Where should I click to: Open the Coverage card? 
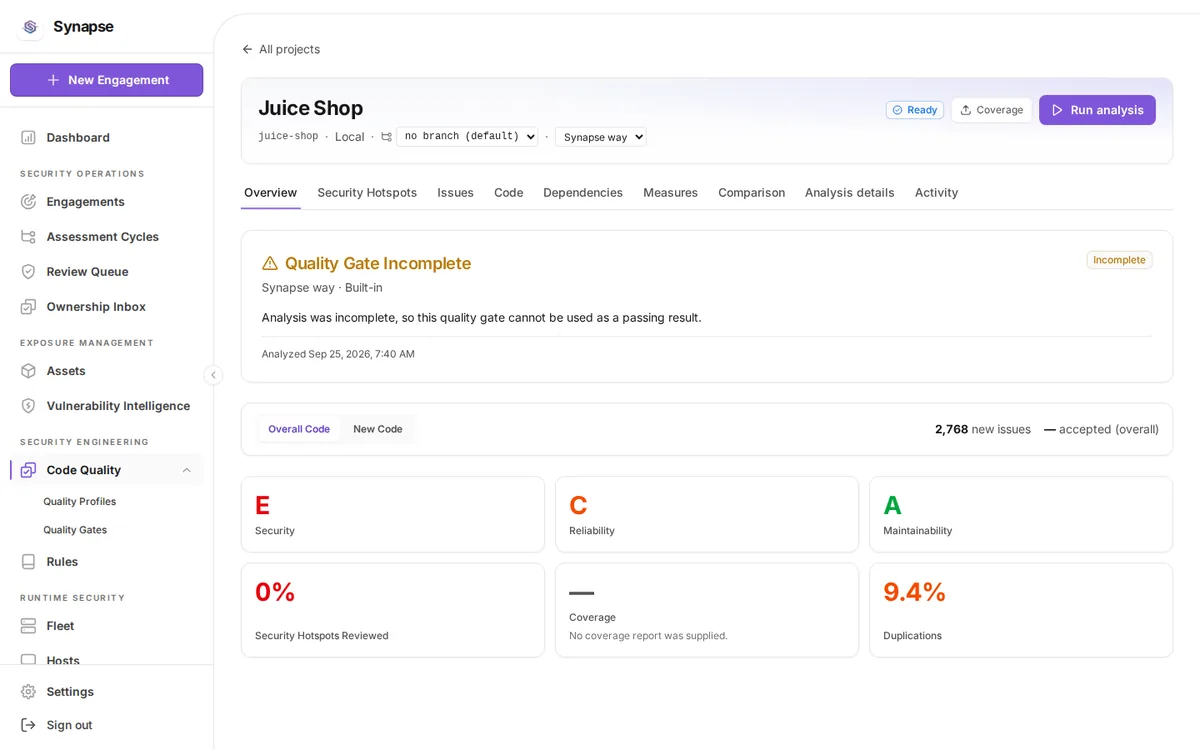(x=707, y=610)
